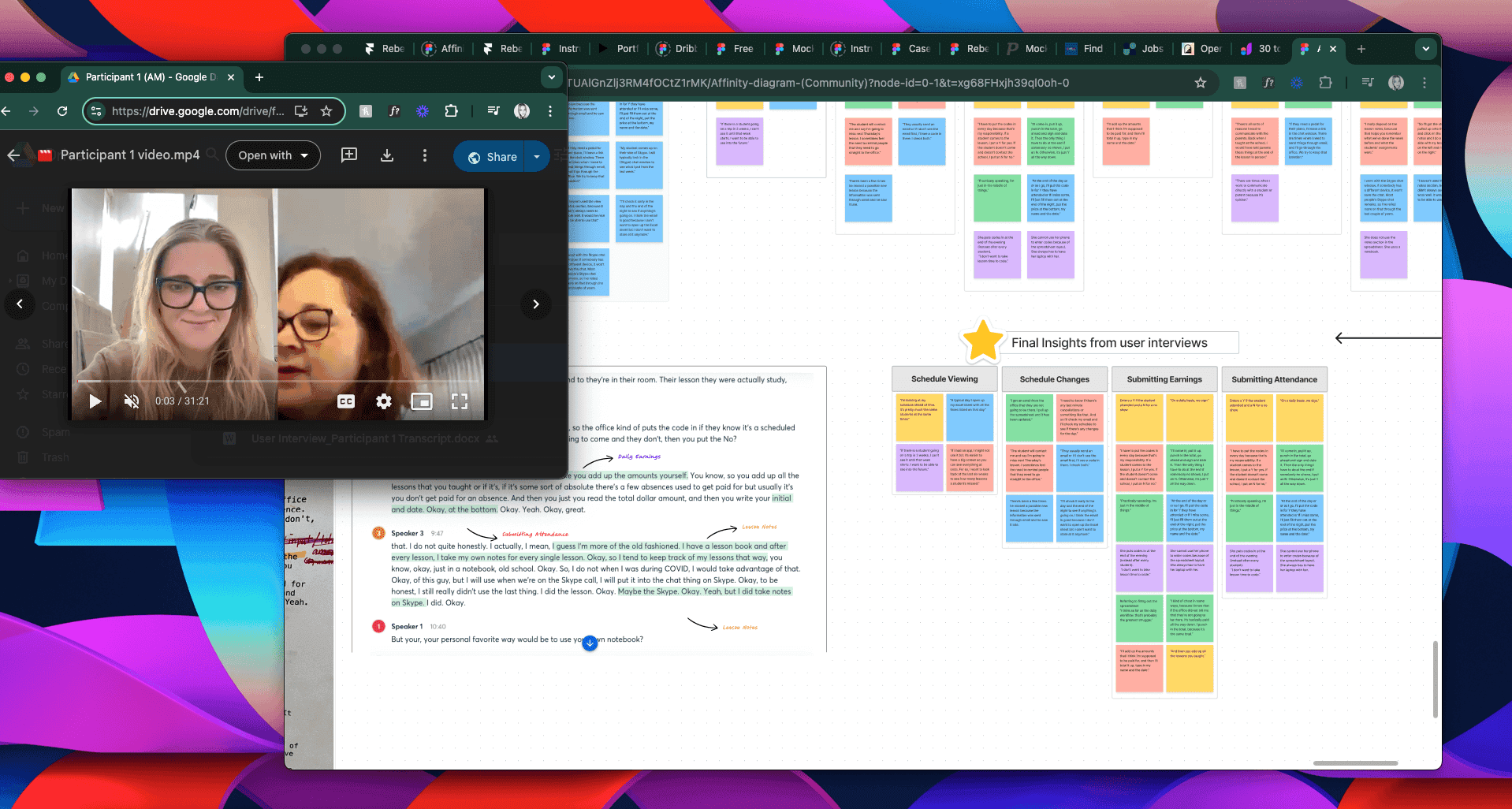Open a new tab in Drive window
This screenshot has height=809, width=1512.
tap(259, 77)
